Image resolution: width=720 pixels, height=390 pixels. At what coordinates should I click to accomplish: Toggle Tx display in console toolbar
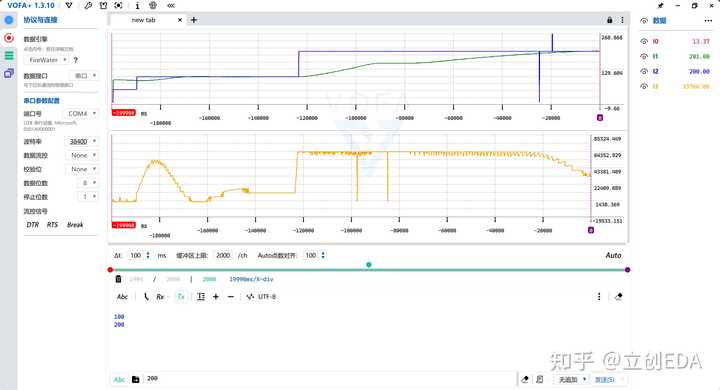[x=181, y=297]
